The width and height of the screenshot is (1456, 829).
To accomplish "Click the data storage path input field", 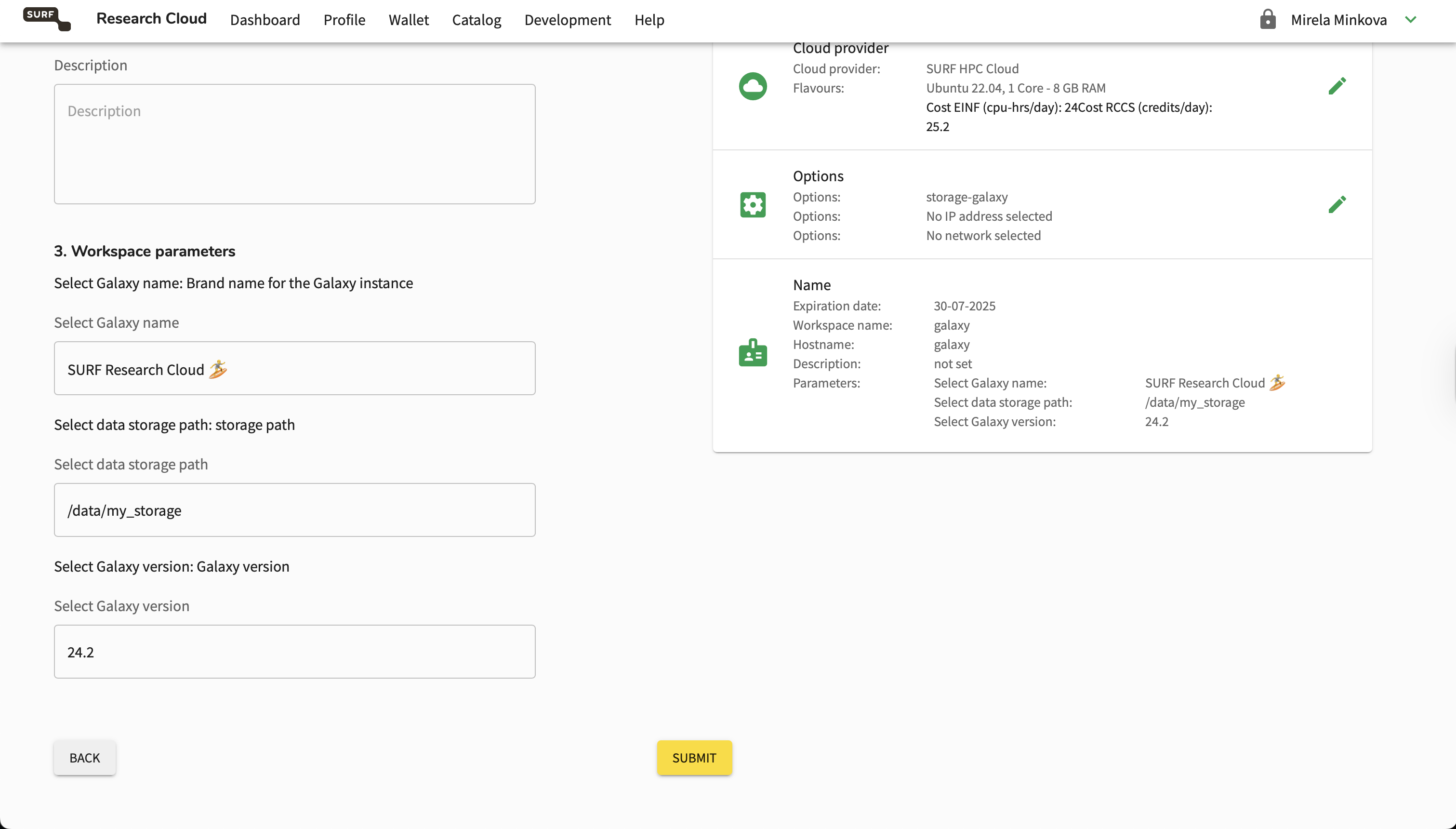I will 295,509.
